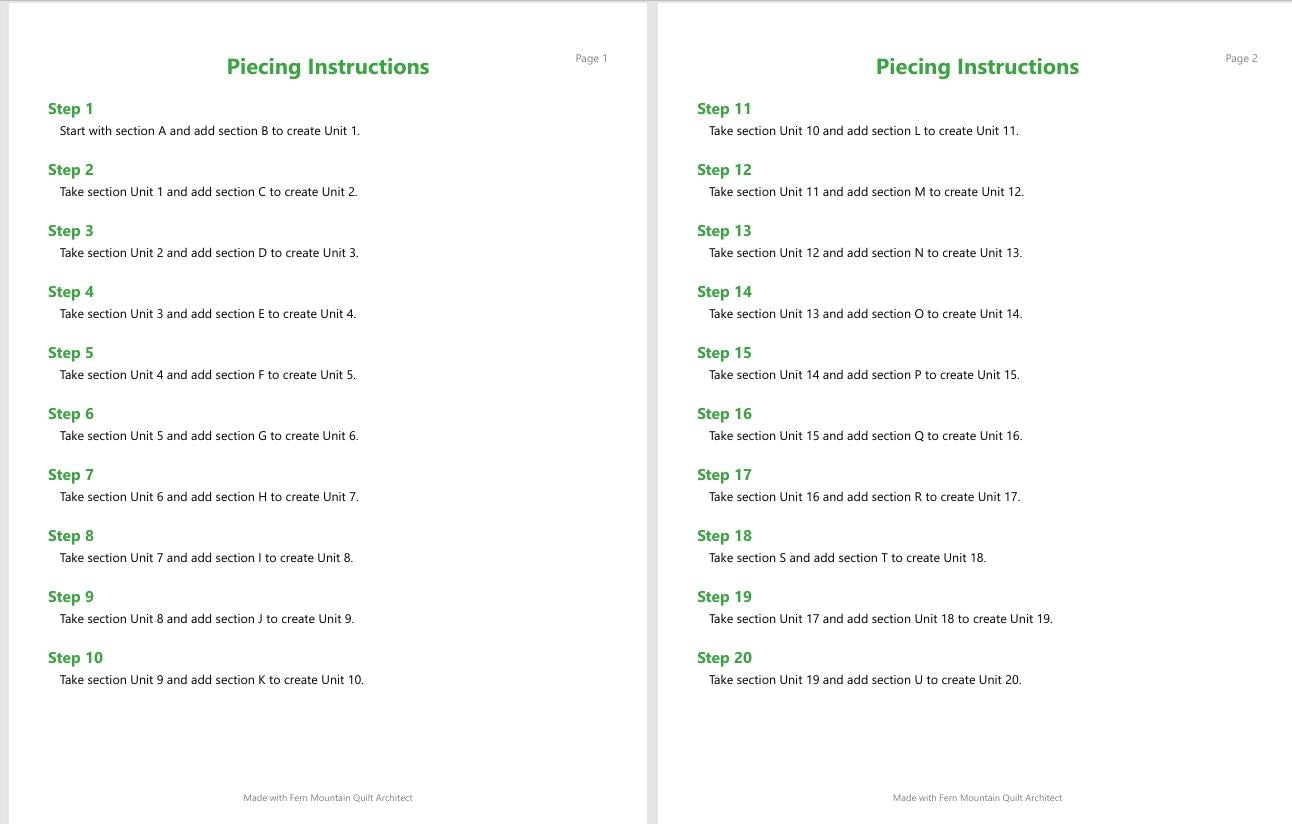The image size is (1292, 824).
Task: Click the left Piecing Instructions title
Action: coord(328,67)
